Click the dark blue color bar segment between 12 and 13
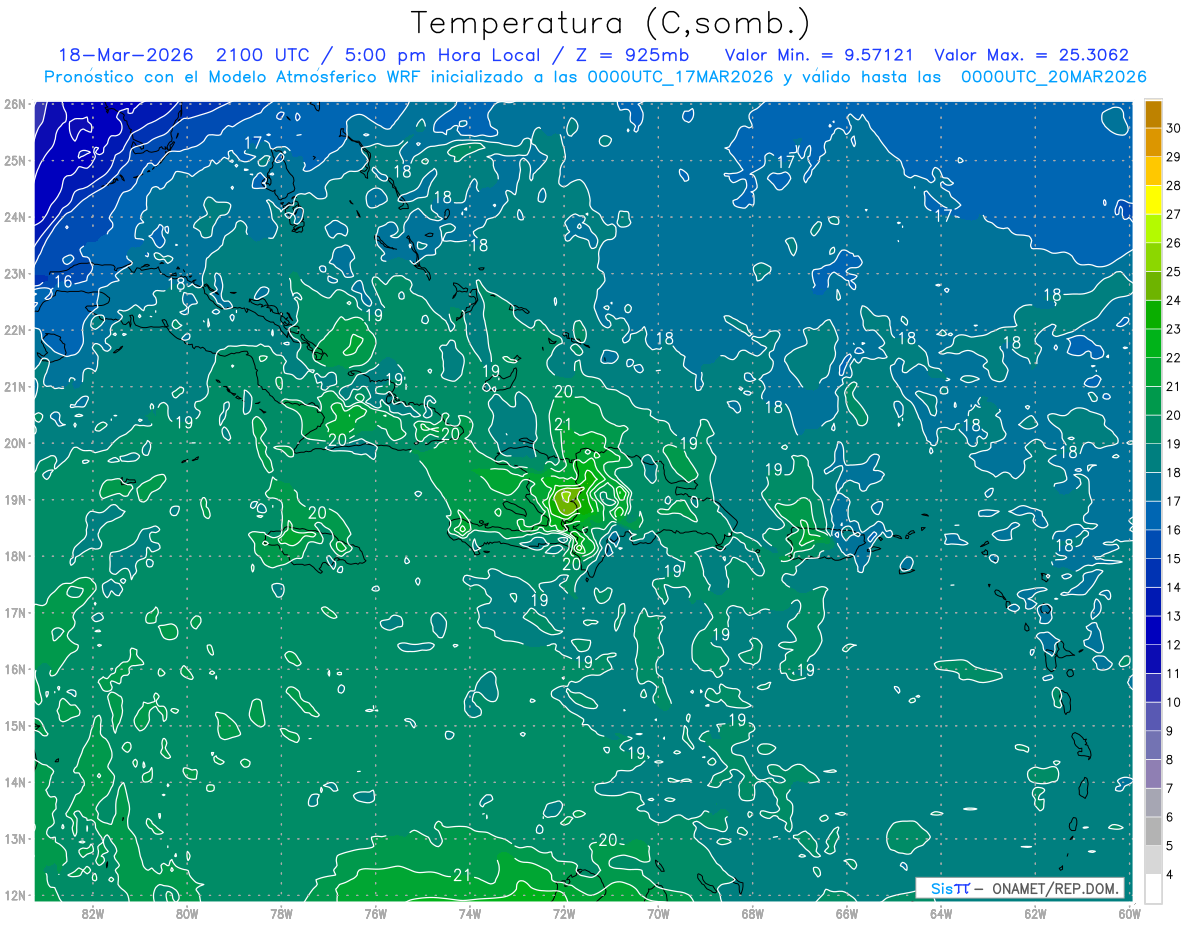1200x927 pixels. pyautogui.click(x=1153, y=630)
